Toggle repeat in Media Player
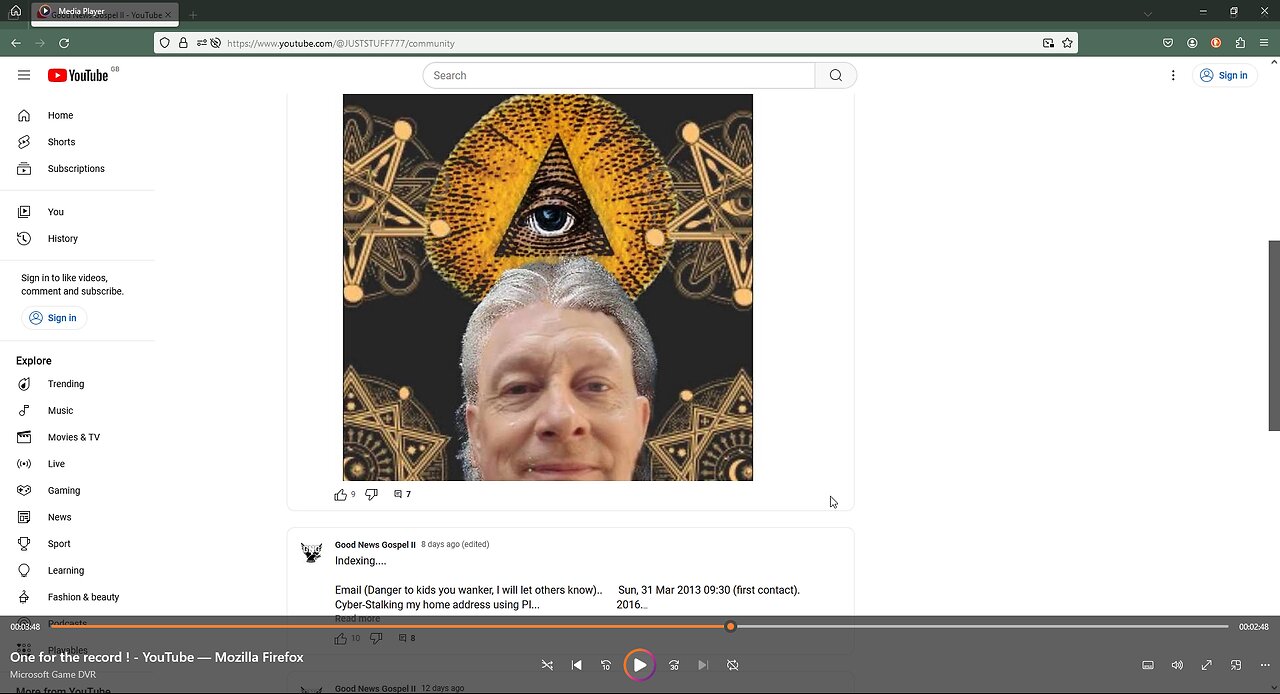This screenshot has width=1280, height=694. tap(732, 665)
